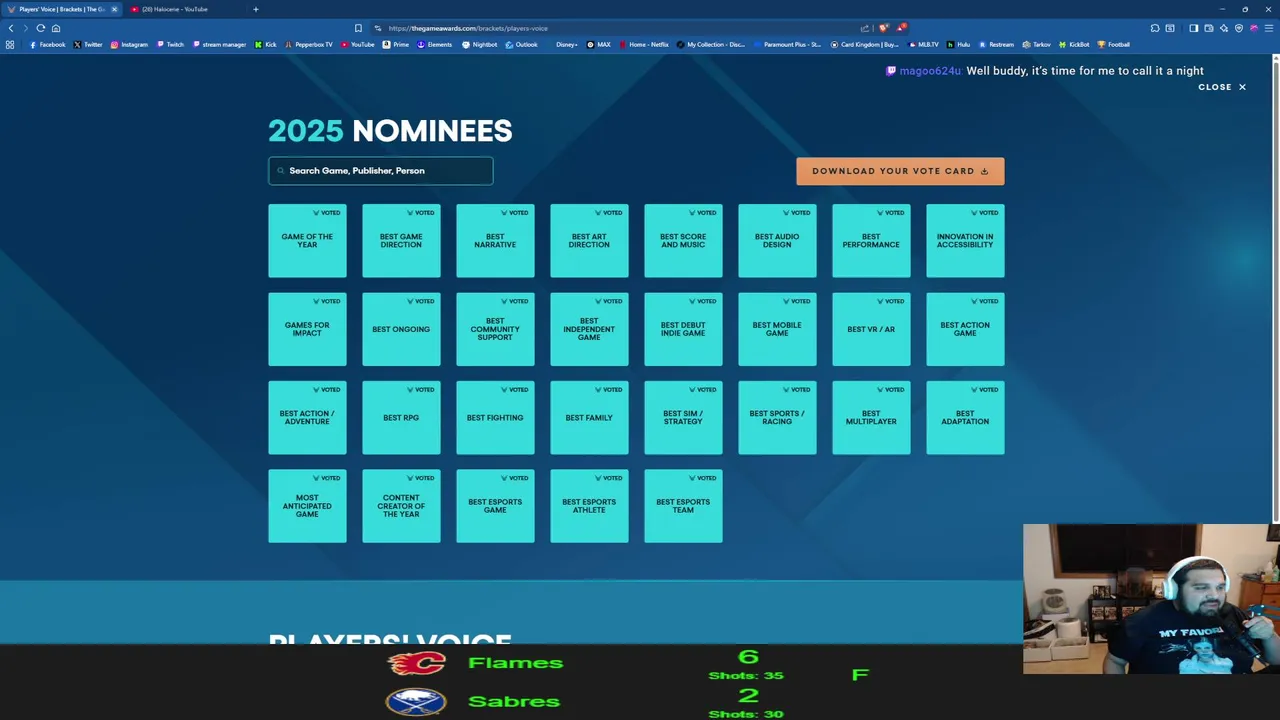Screen dimensions: 1280x720
Task: Open the Kick bookmark
Action: click(265, 44)
